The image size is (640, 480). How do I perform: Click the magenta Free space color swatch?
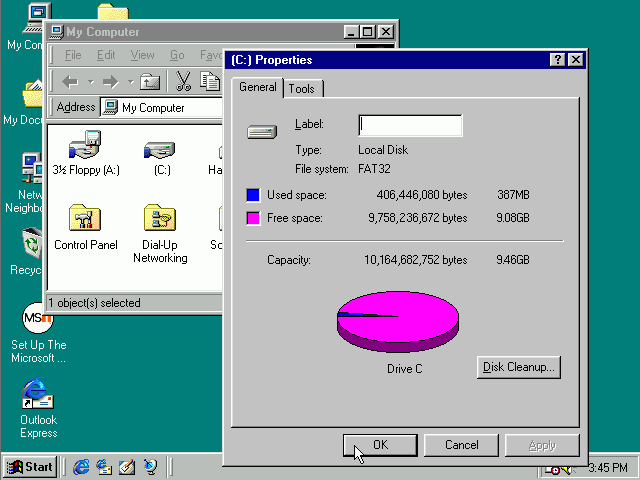point(253,218)
